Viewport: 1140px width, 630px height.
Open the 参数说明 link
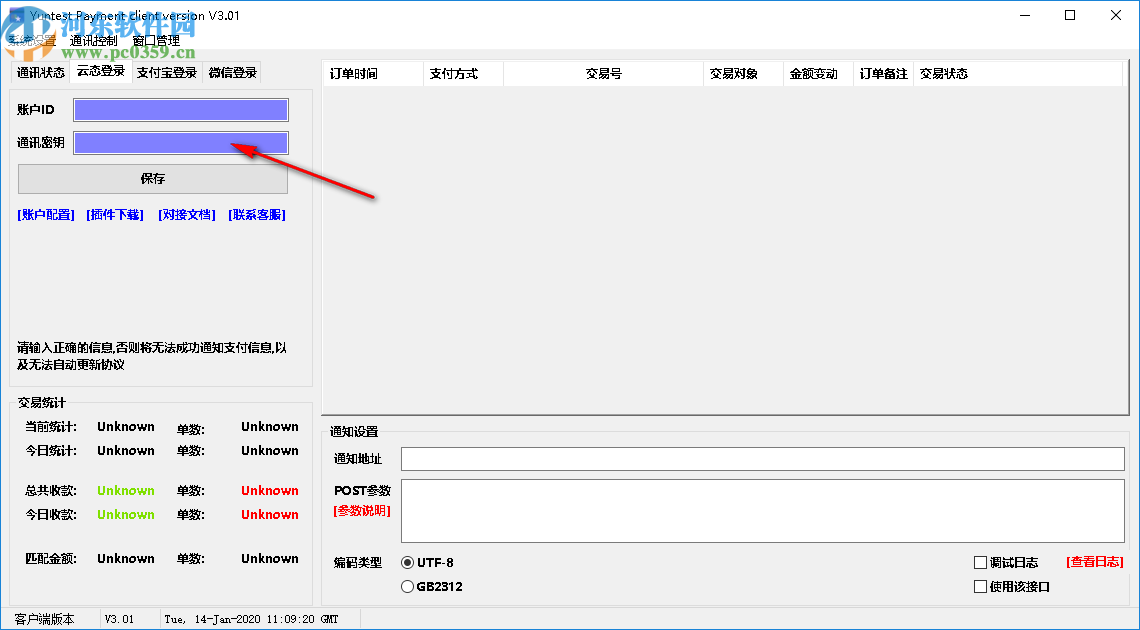point(362,512)
